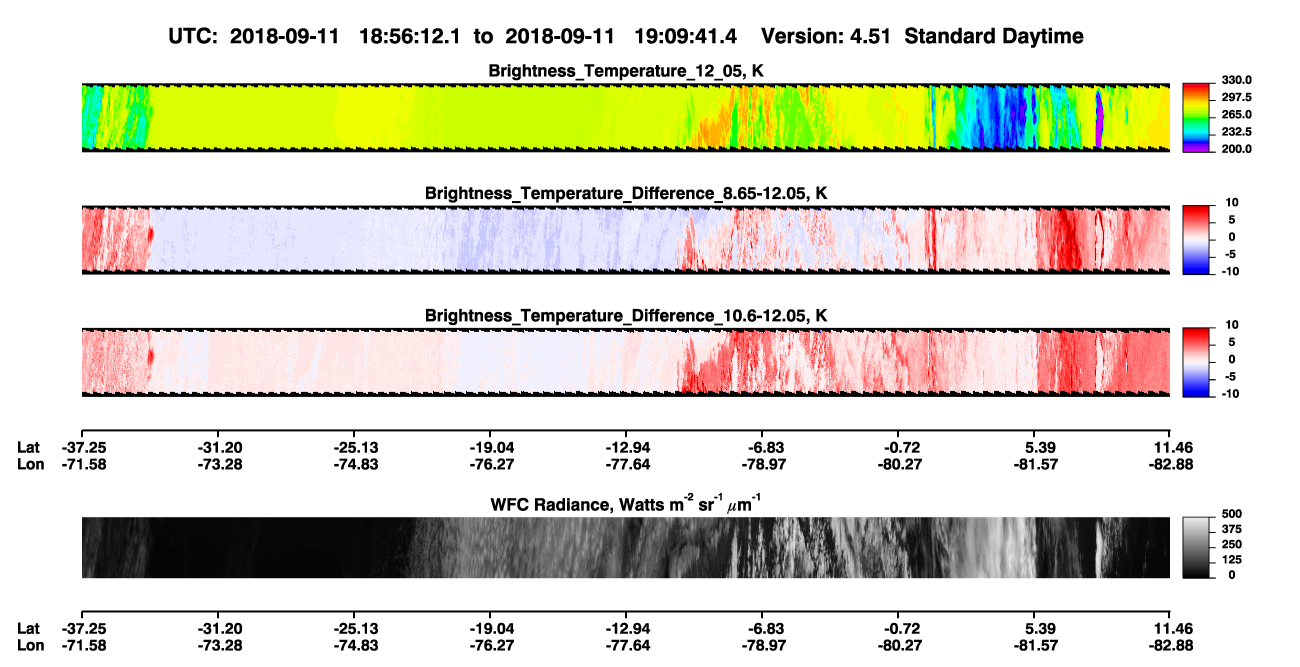Screen dimensions: 1300x667
Task: Click the 265.0 color bar label
Action: point(1236,114)
